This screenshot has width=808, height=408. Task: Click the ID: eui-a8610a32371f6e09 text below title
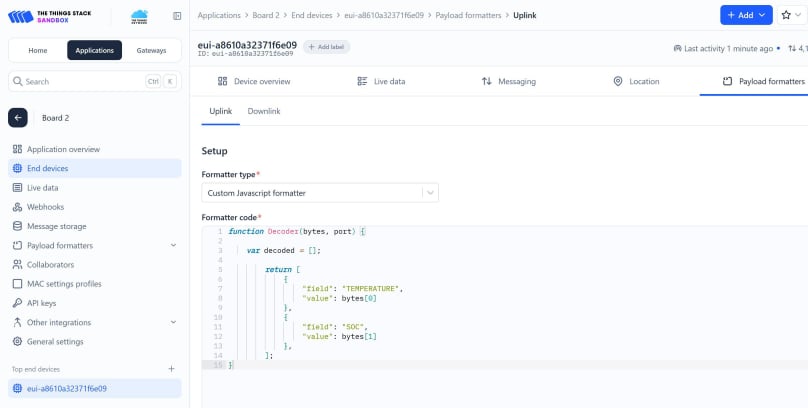245,54
